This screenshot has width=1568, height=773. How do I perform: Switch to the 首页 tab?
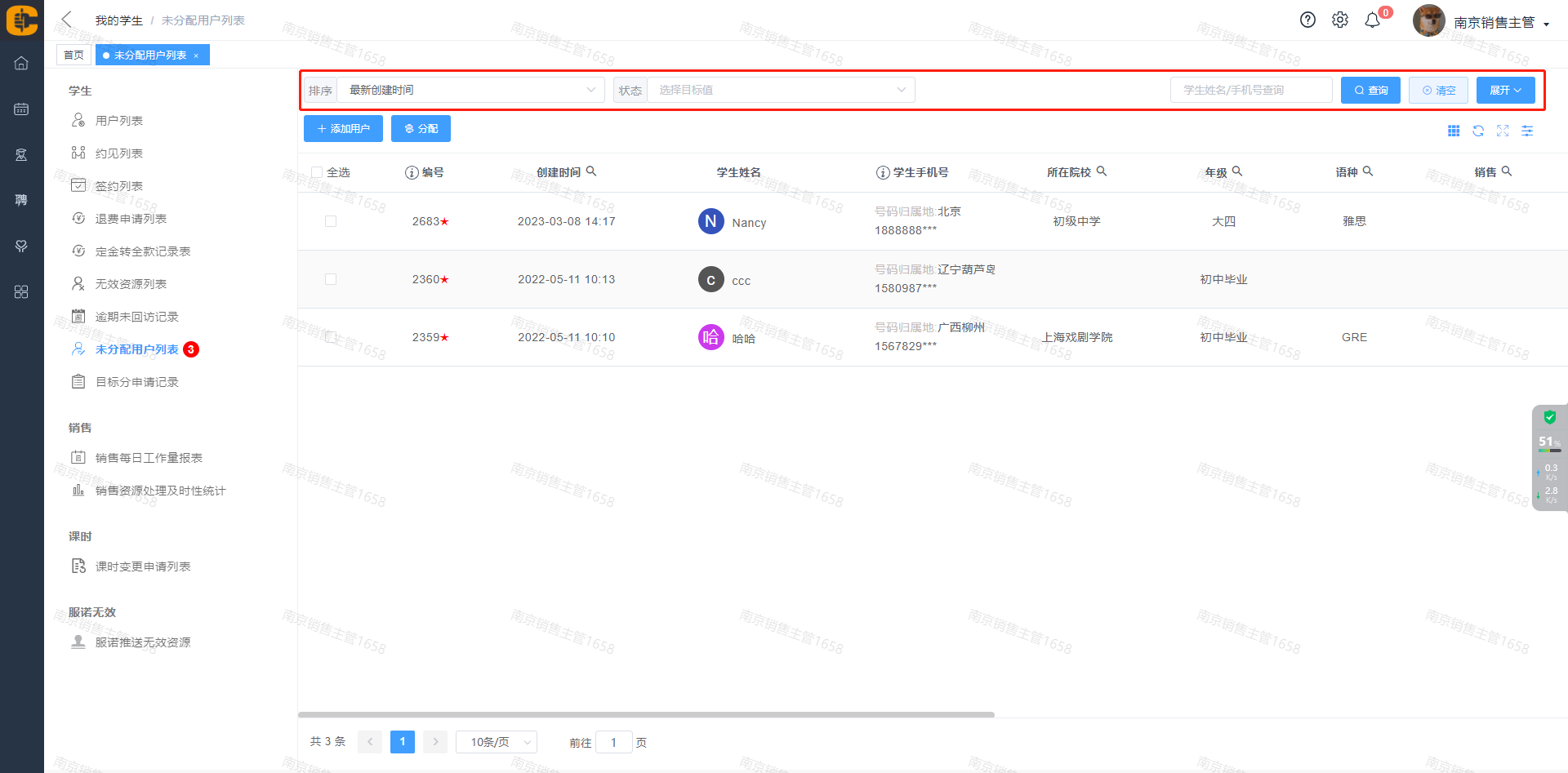(73, 55)
